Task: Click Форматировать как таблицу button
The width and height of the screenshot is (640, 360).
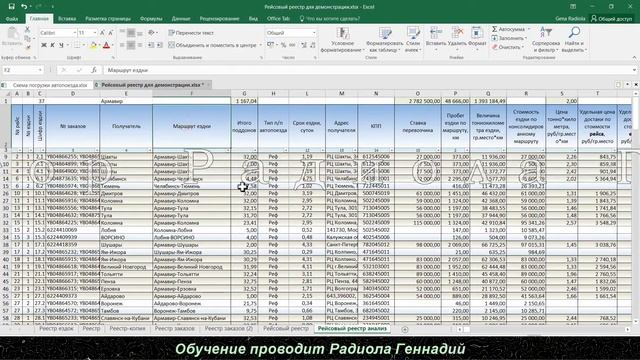Action: point(384,40)
